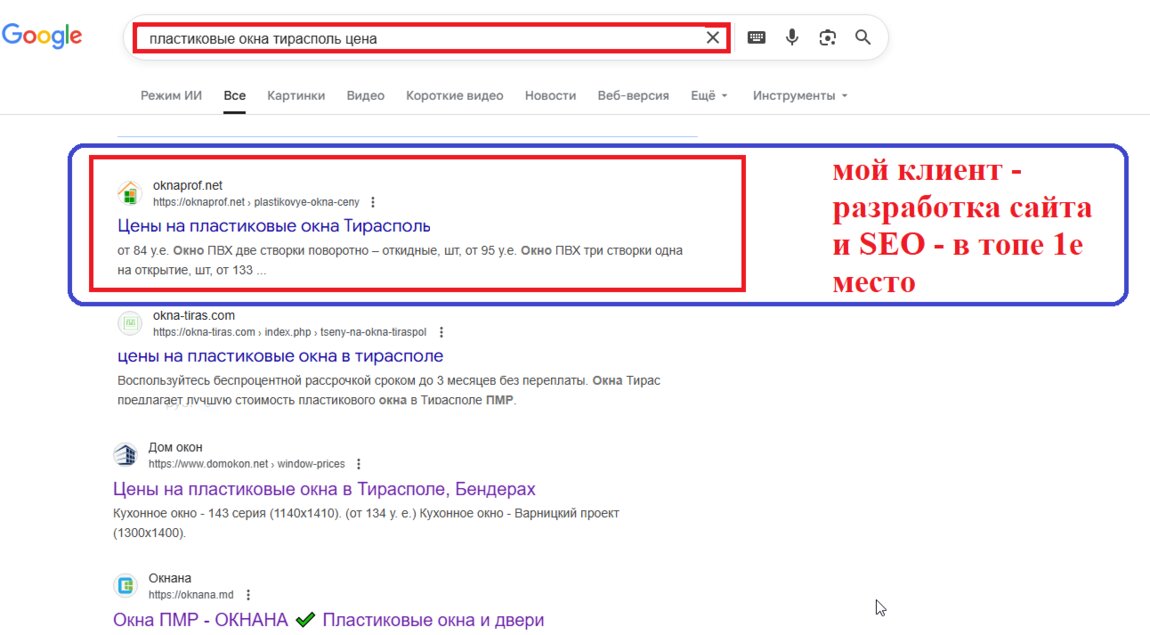
Task: Click the Окнана site favicon
Action: pos(125,585)
